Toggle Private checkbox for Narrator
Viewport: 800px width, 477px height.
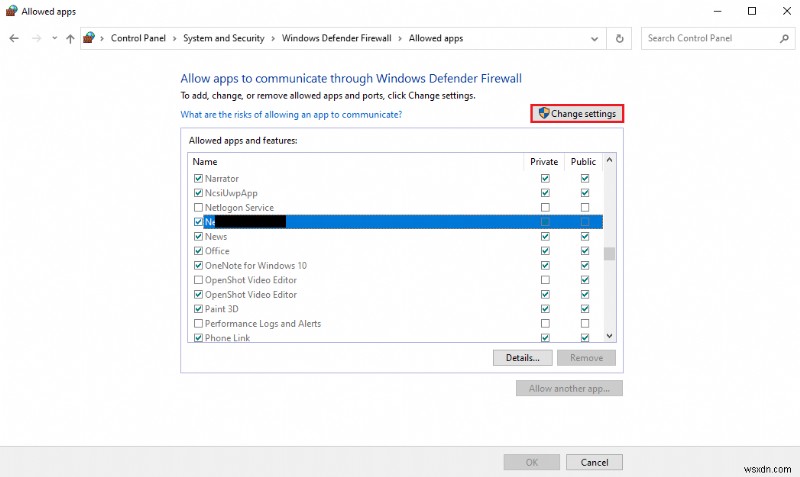(x=545, y=179)
